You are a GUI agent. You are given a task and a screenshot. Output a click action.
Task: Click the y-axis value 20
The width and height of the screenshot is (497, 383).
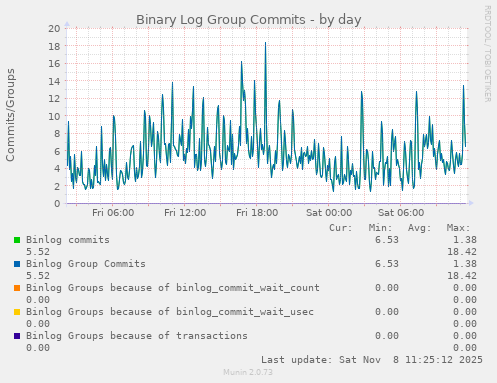click(x=54, y=29)
